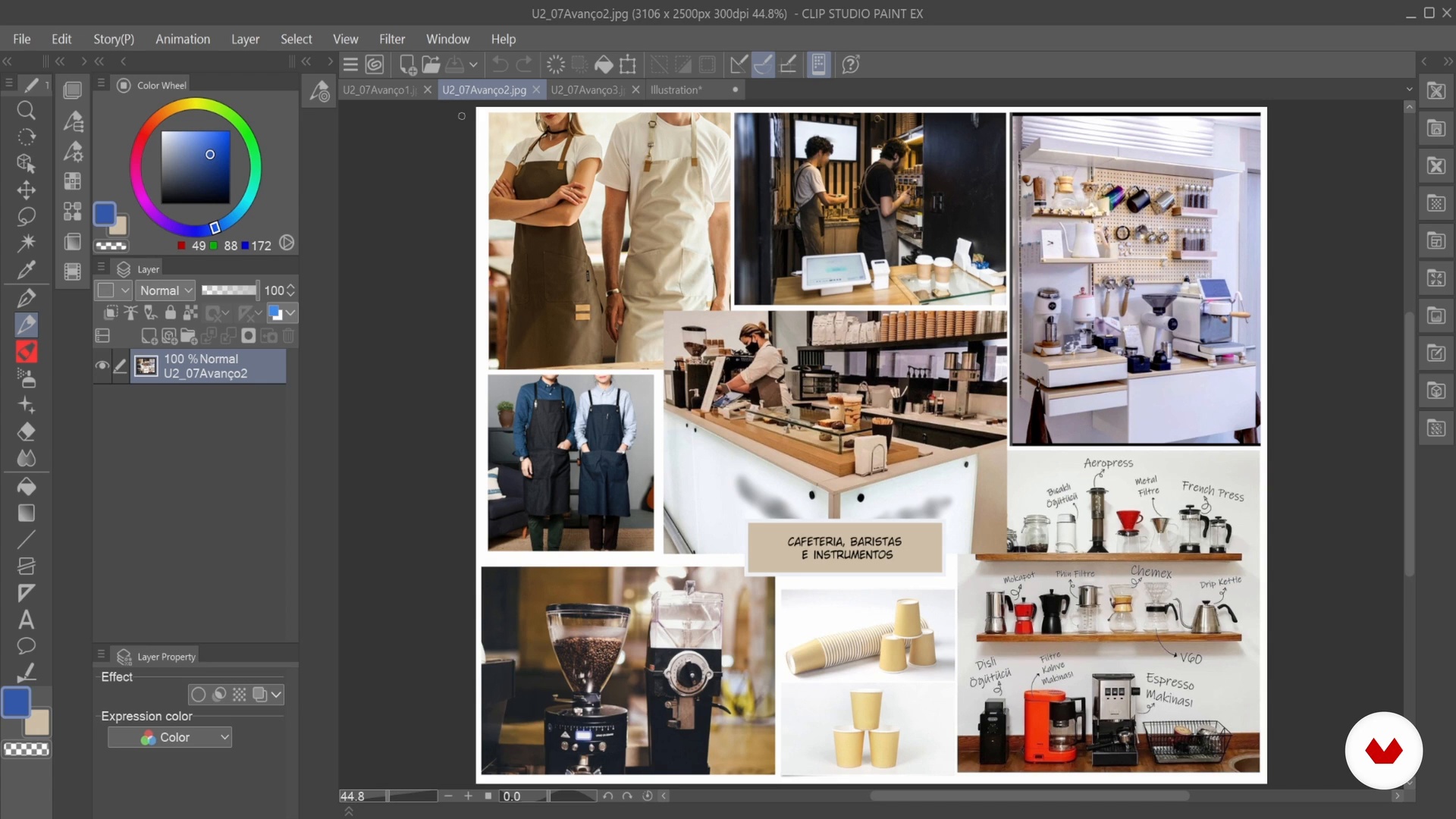Select the Auto select magic wand tool
This screenshot has width=1456, height=819.
[26, 243]
